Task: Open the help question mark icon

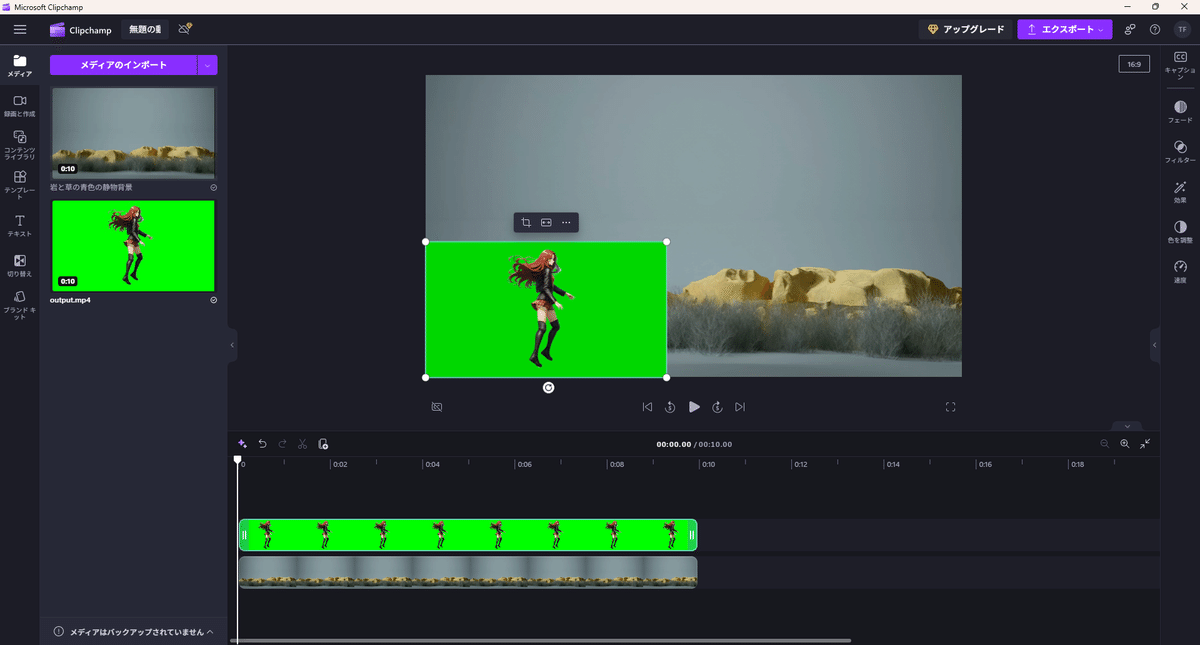Action: coord(1155,30)
